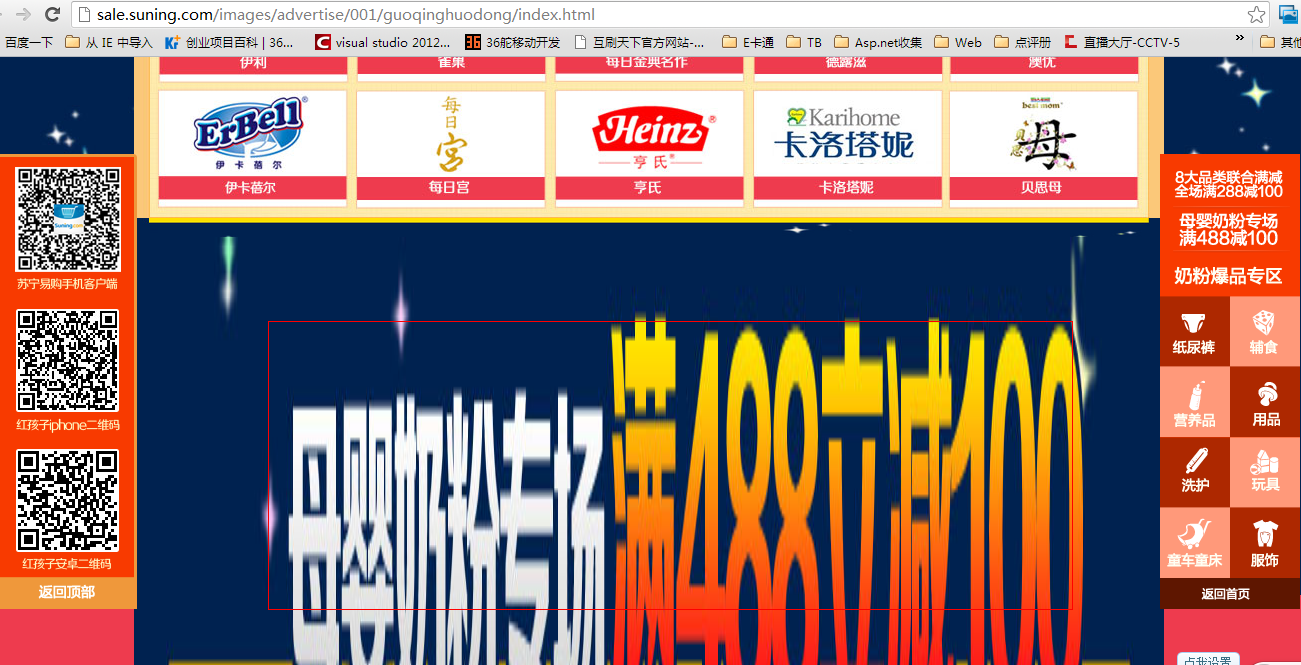The image size is (1301, 665).
Task: Select the 贝思母 brand logo
Action: (x=1044, y=133)
